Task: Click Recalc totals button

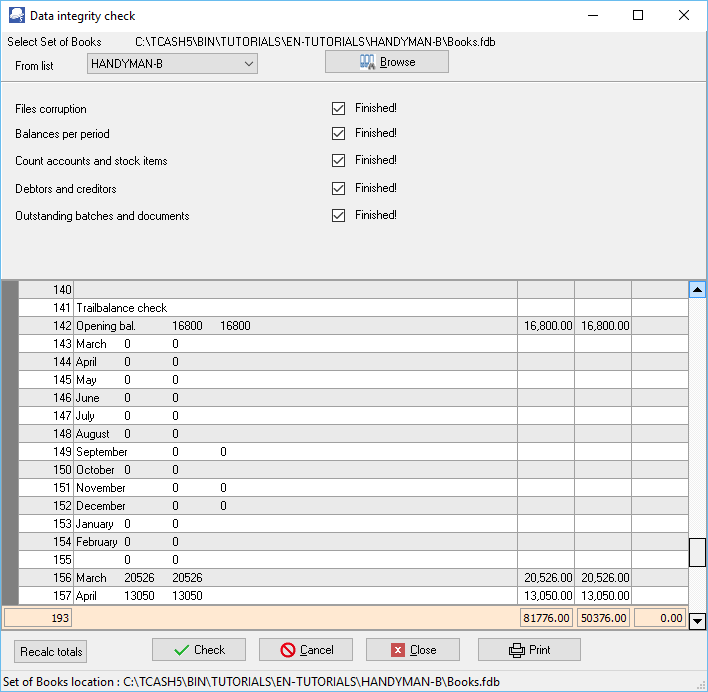Action: pyautogui.click(x=51, y=652)
